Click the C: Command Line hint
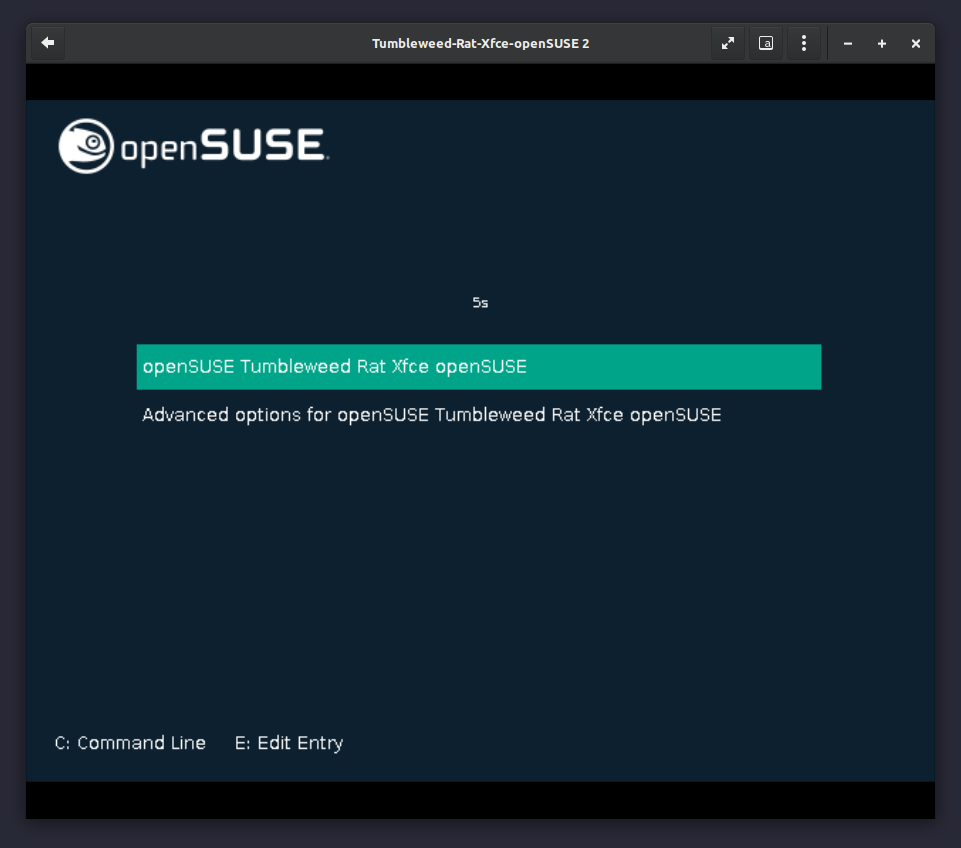Image resolution: width=961 pixels, height=848 pixels. click(130, 743)
